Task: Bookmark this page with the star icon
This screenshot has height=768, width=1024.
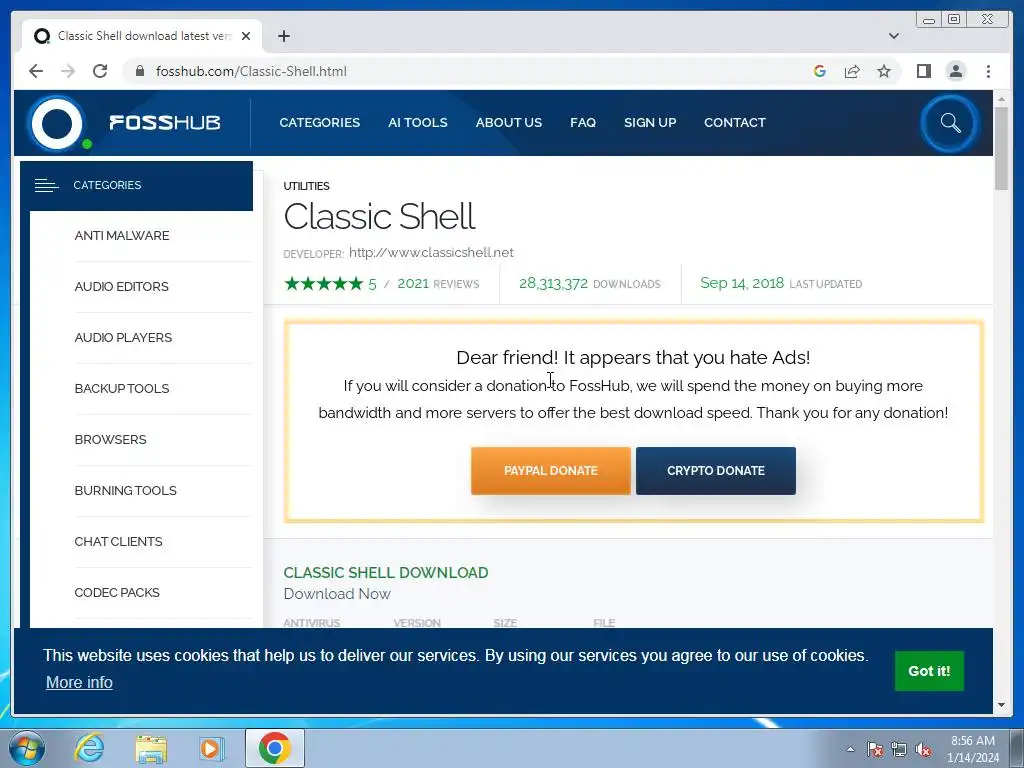Action: [x=884, y=71]
